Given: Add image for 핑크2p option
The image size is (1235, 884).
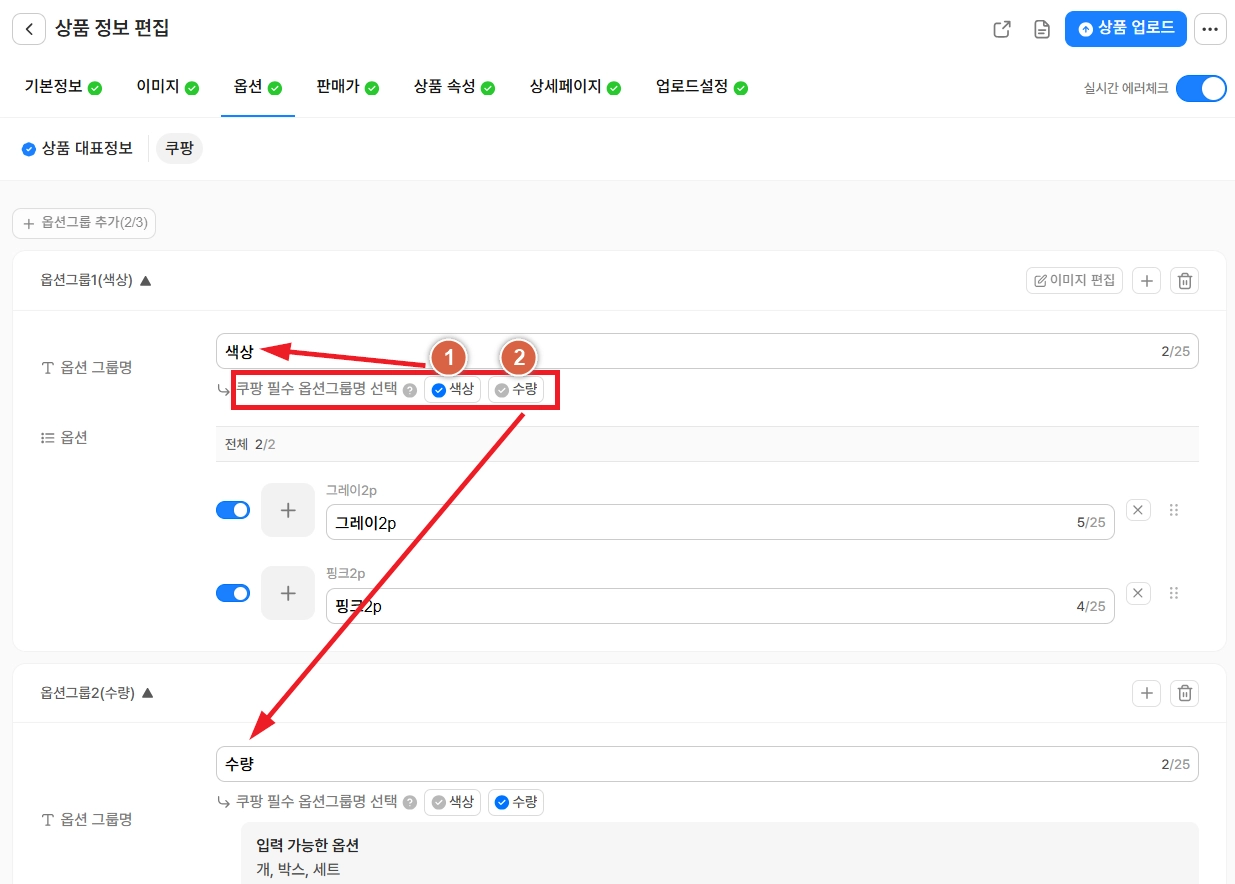Looking at the screenshot, I should [x=288, y=593].
